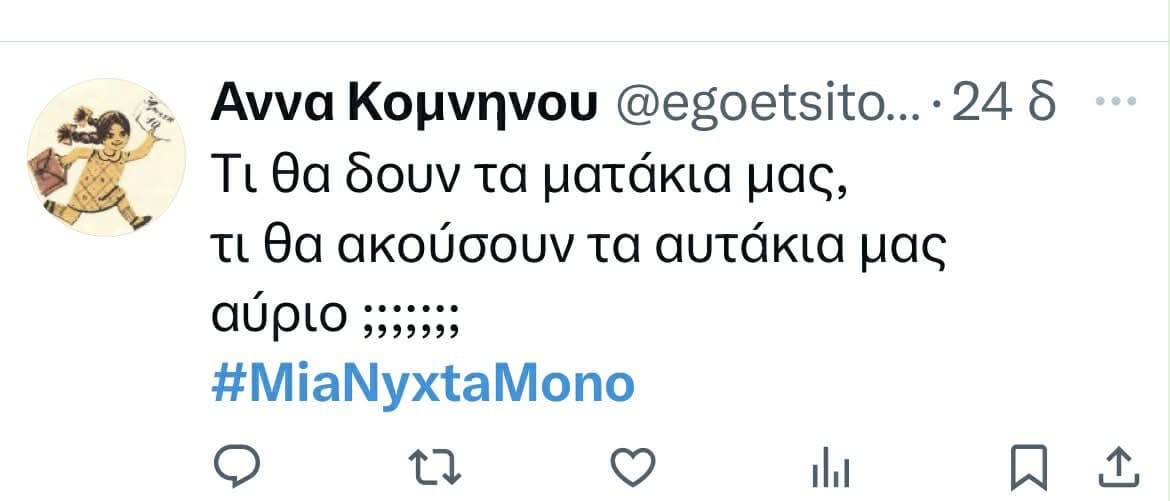Image resolution: width=1170 pixels, height=501 pixels.
Task: Toggle the bookmark icon on the tweet
Action: pyautogui.click(x=1029, y=467)
